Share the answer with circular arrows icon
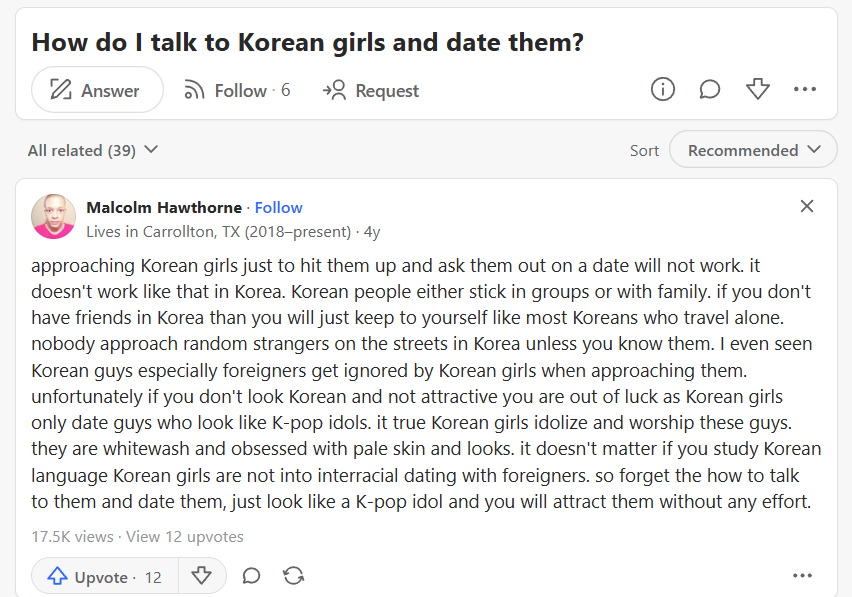This screenshot has height=597, width=852. click(294, 576)
